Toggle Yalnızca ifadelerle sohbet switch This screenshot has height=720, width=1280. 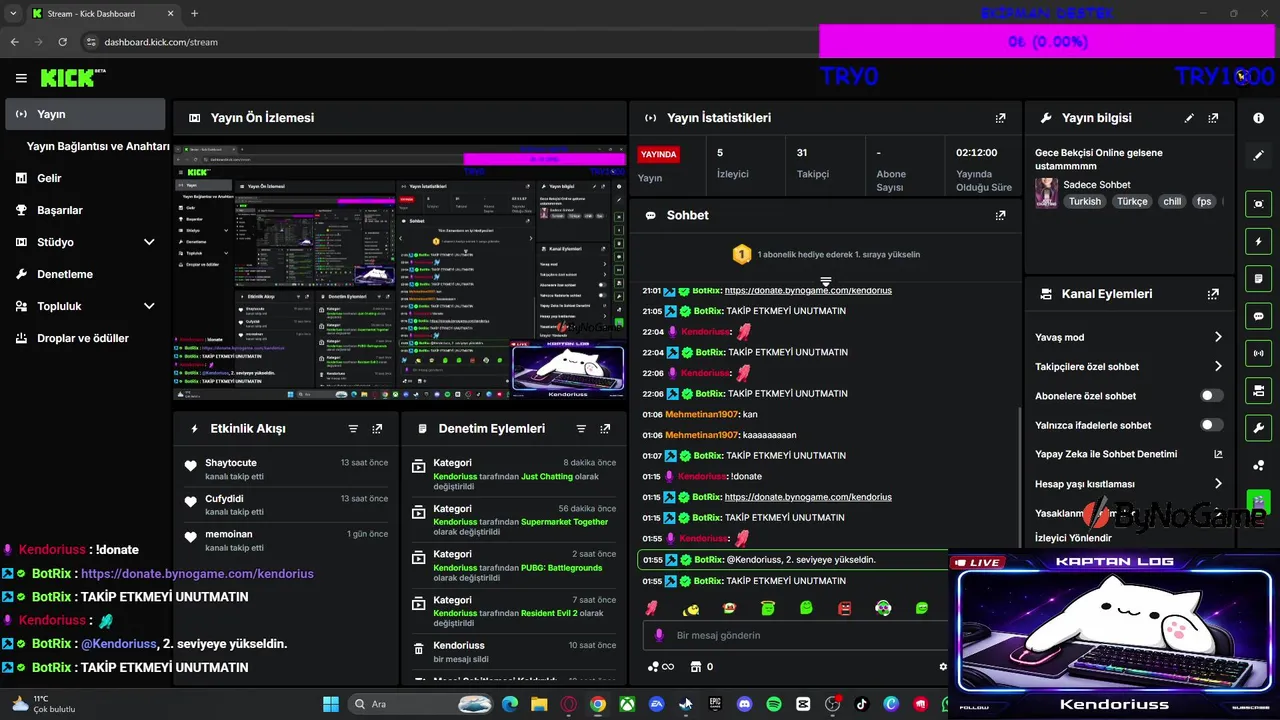(x=1212, y=425)
